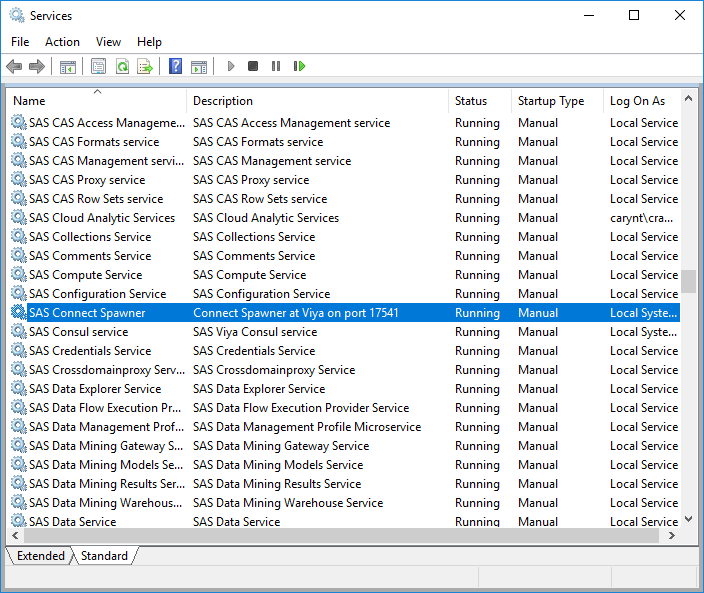Open the View menu
The image size is (704, 593).
click(108, 42)
